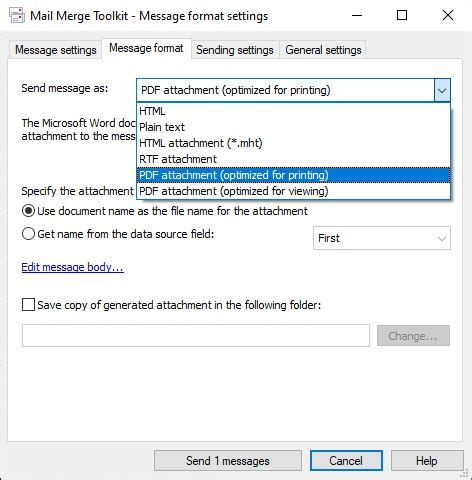Choose PDF attachment optimized for viewing
The width and height of the screenshot is (472, 480).
point(293,191)
